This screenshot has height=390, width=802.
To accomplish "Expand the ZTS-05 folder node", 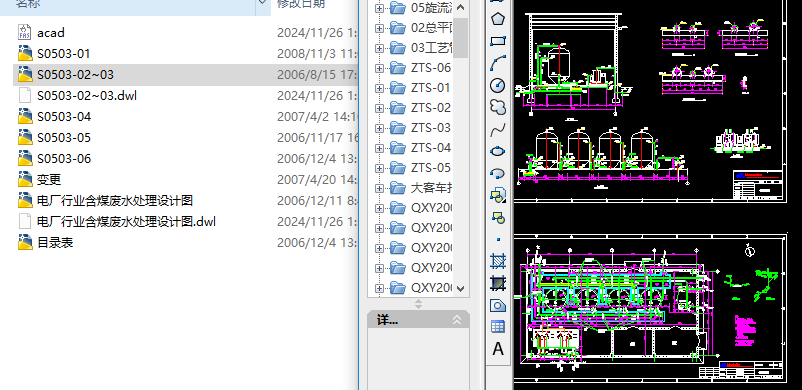I will [x=379, y=168].
